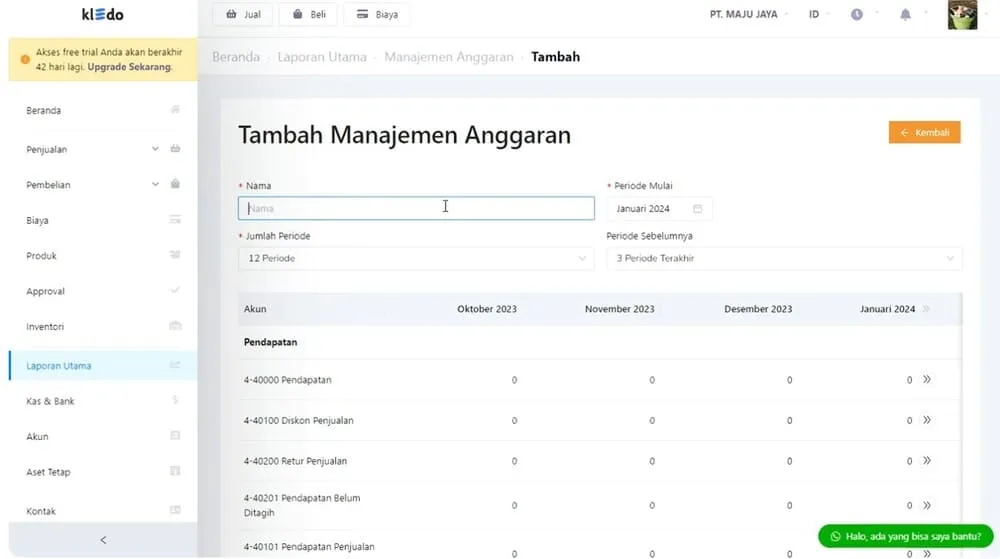Click the Aset Tetap sidebar icon
Viewport: 1000px width, 559px height.
175,471
